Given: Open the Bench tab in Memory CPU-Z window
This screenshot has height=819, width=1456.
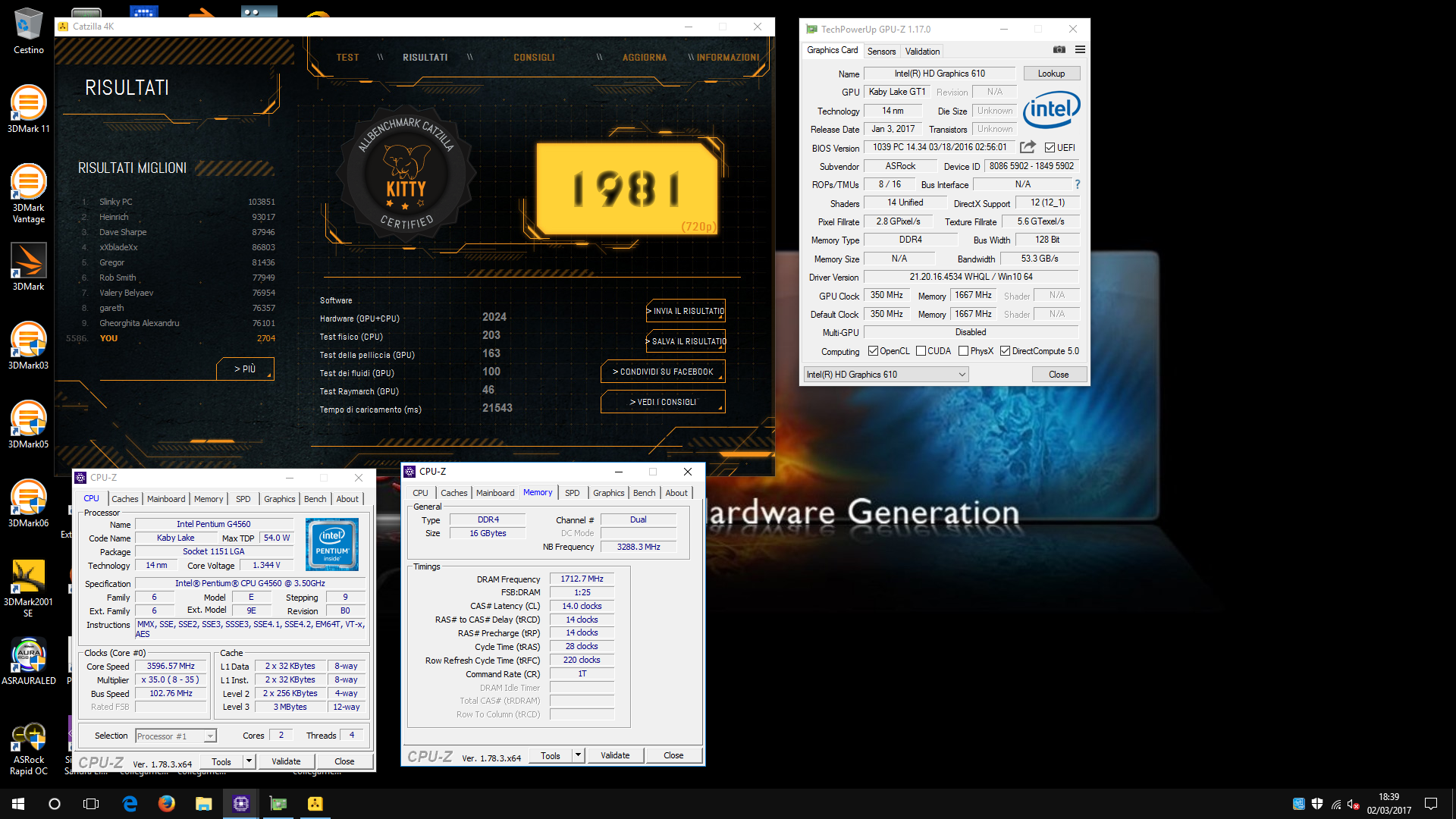Looking at the screenshot, I should click(x=644, y=493).
